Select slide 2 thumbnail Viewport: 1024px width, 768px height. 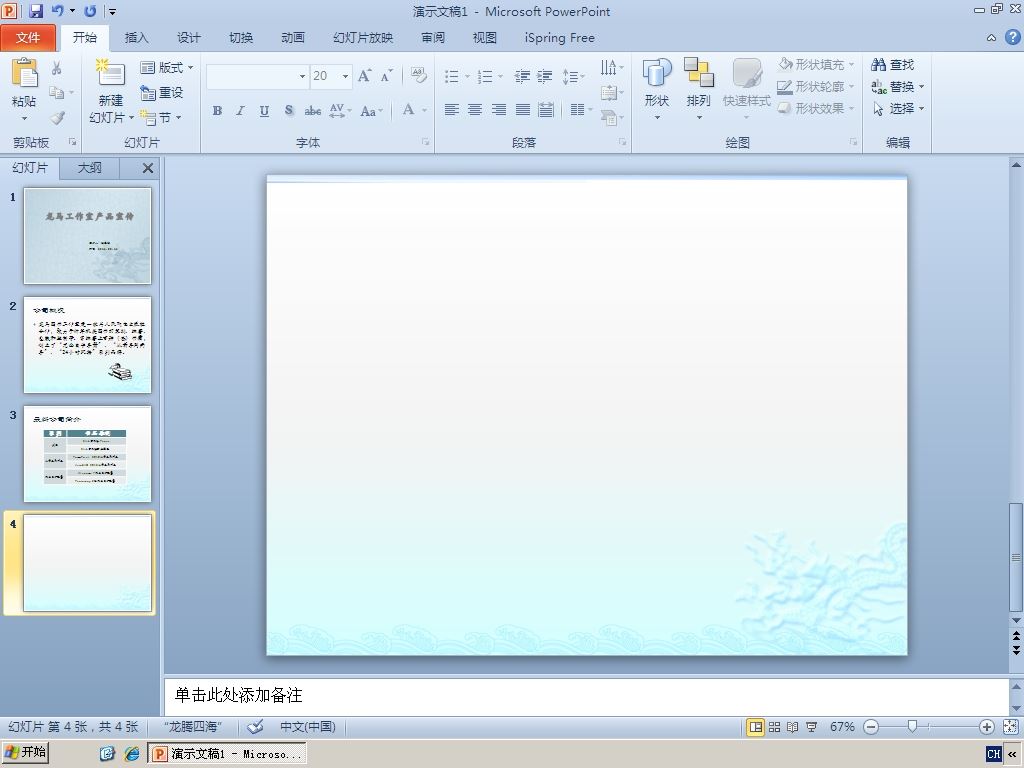click(88, 345)
